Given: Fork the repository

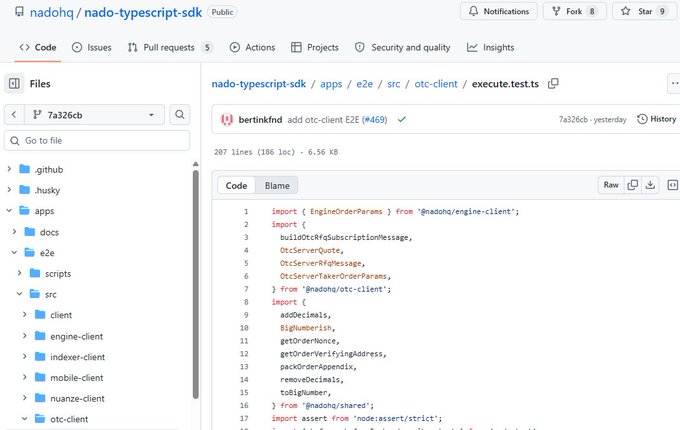Looking at the screenshot, I should 575,11.
